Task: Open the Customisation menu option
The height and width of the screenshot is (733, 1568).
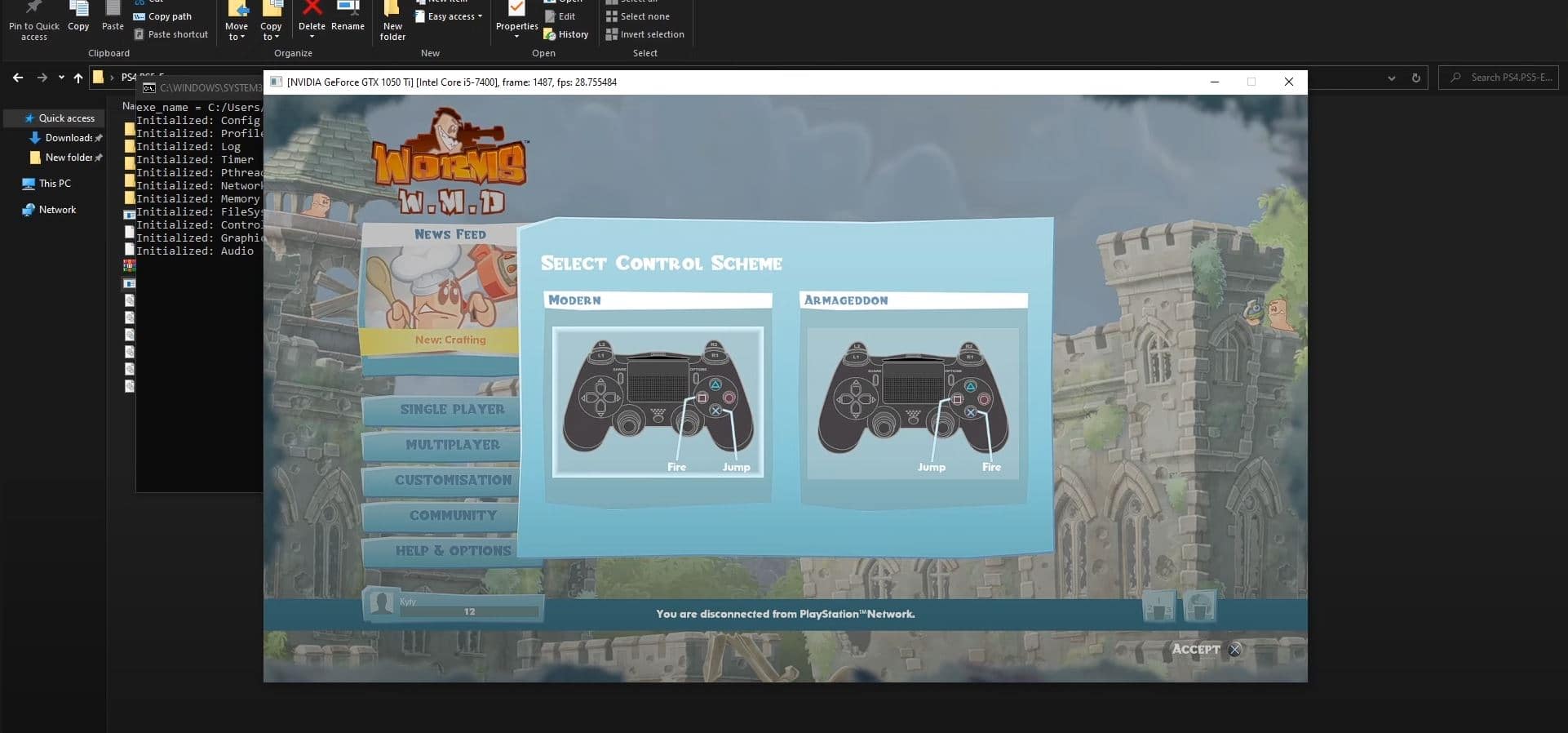Action: 452,480
